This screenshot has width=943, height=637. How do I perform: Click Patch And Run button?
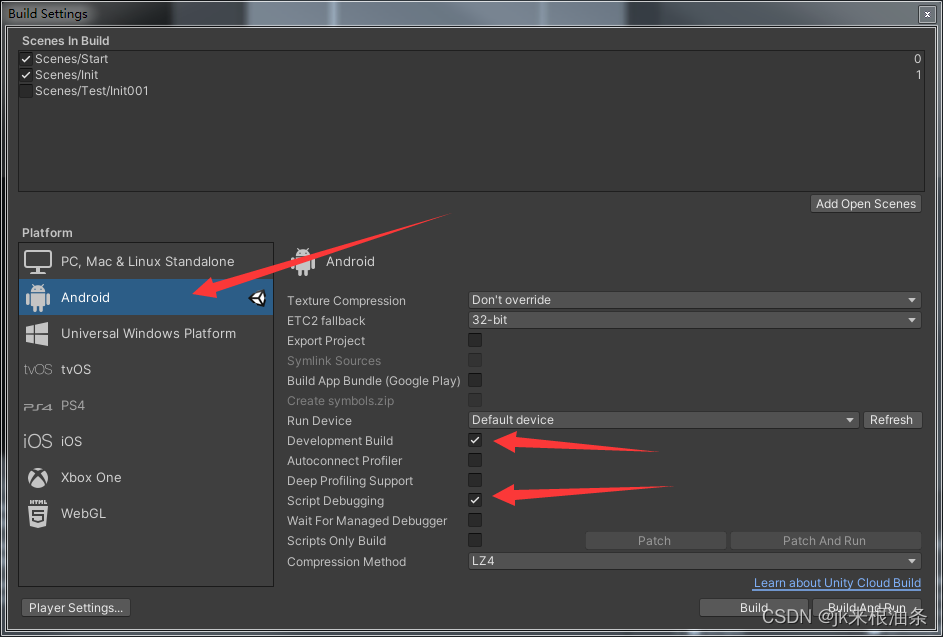(825, 541)
